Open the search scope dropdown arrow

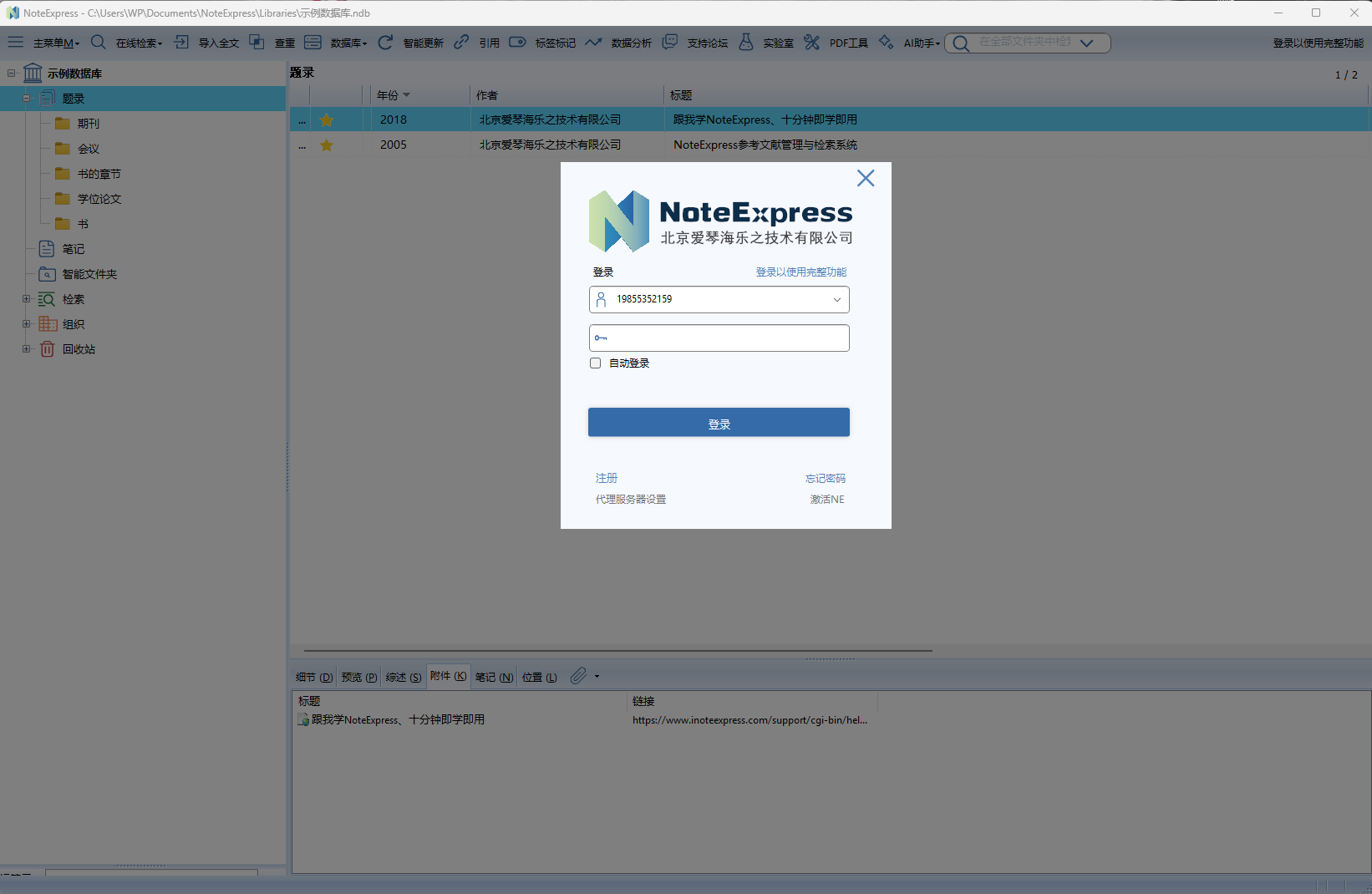(x=1086, y=43)
